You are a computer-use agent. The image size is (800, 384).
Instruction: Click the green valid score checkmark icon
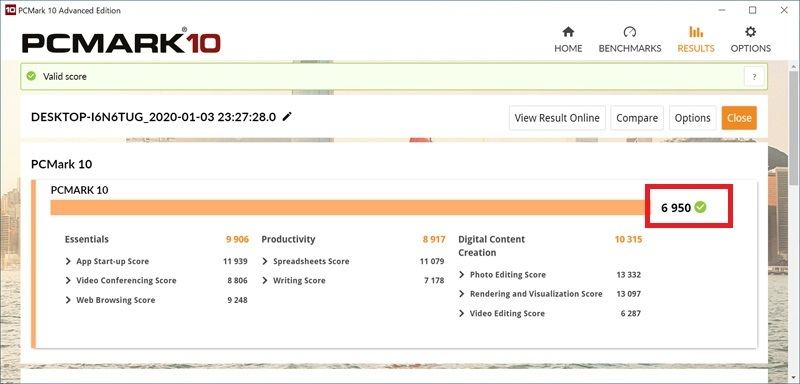31,76
